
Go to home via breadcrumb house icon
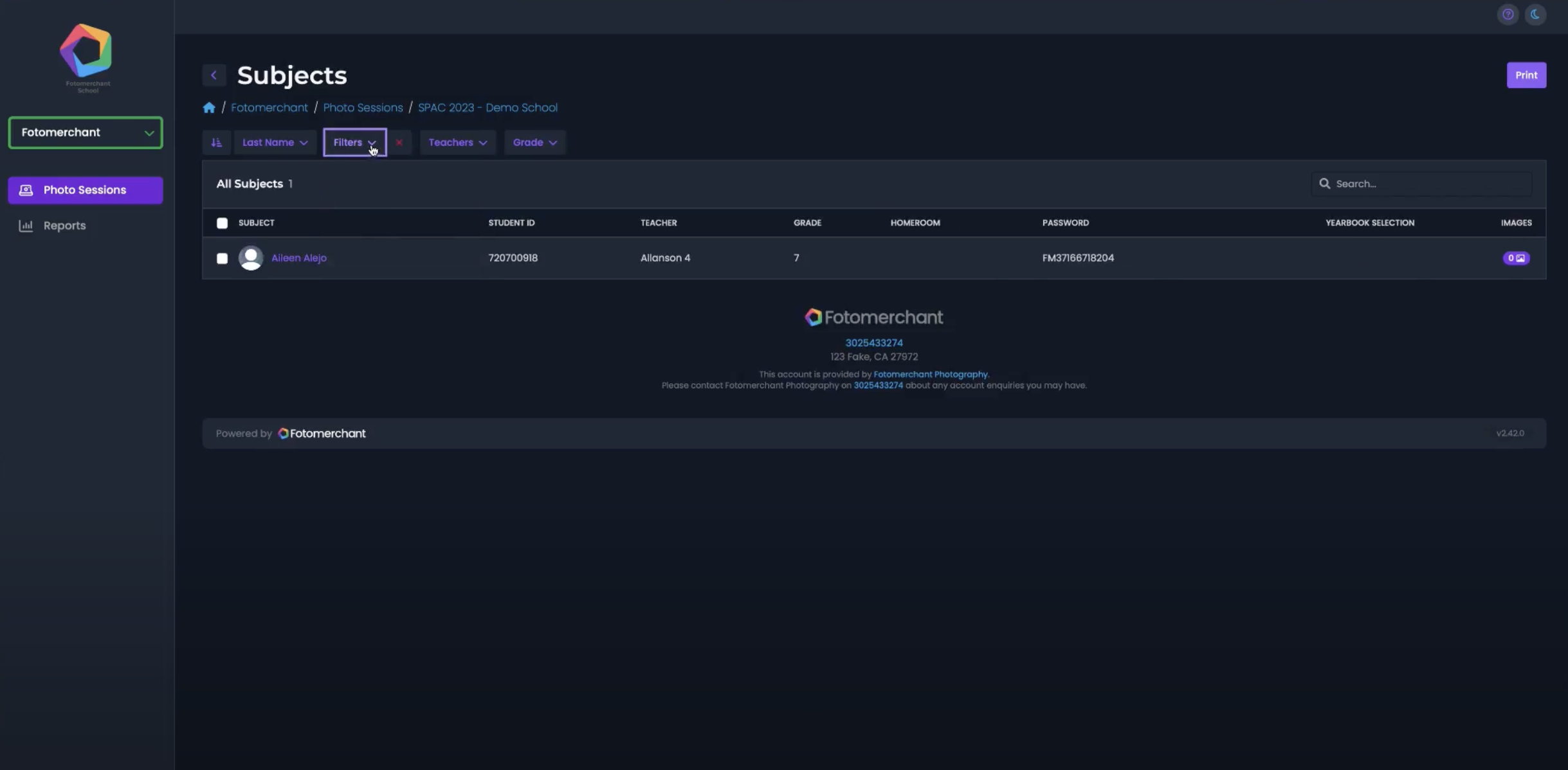(x=209, y=107)
